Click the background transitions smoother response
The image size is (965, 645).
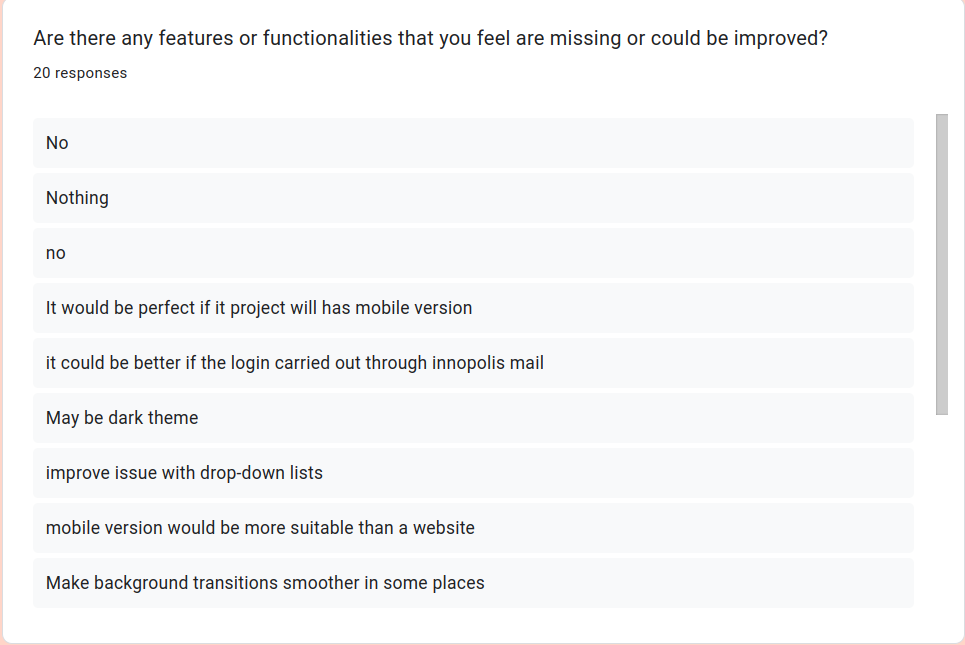473,583
